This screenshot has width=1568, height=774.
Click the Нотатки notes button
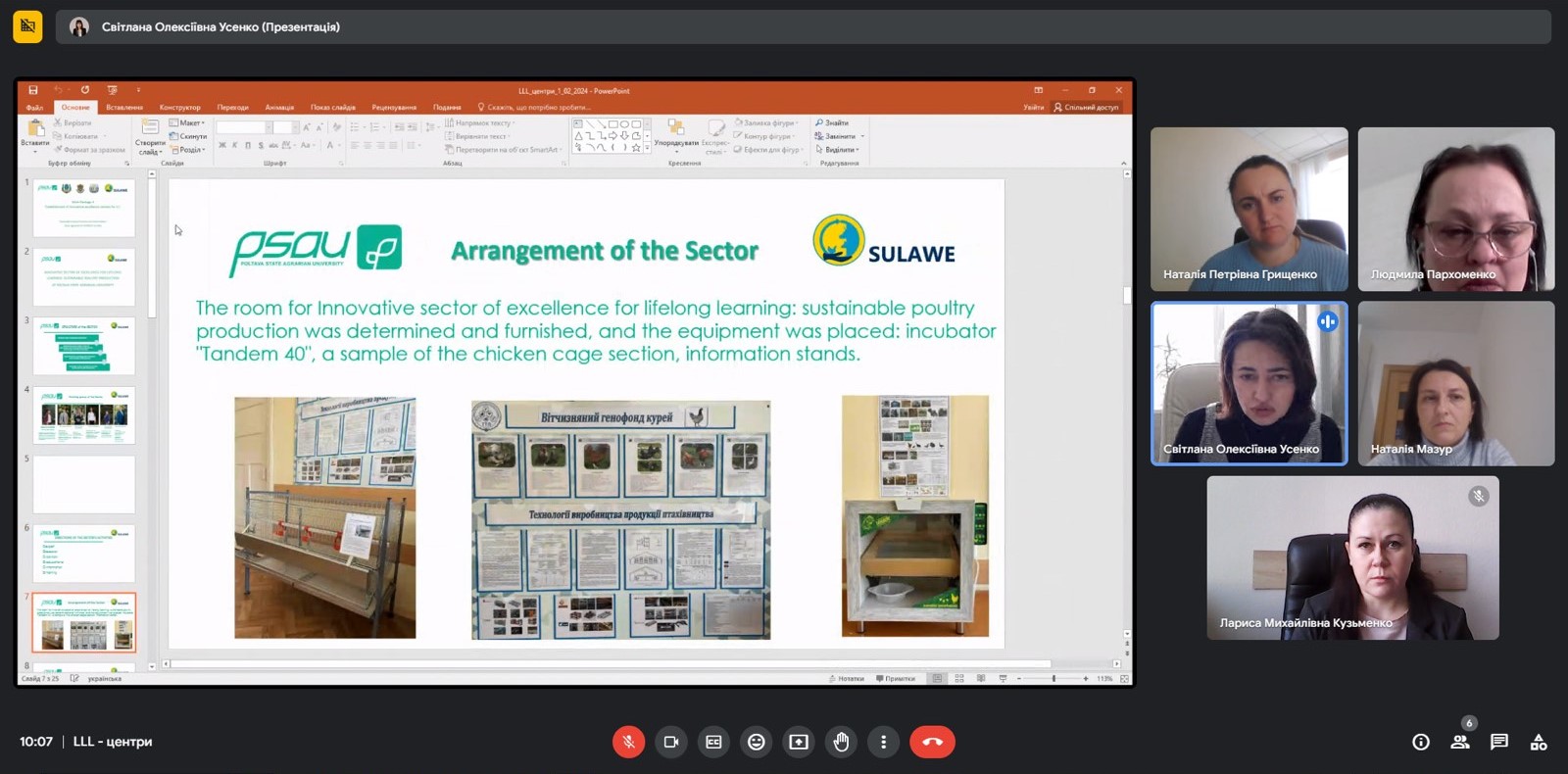[848, 678]
